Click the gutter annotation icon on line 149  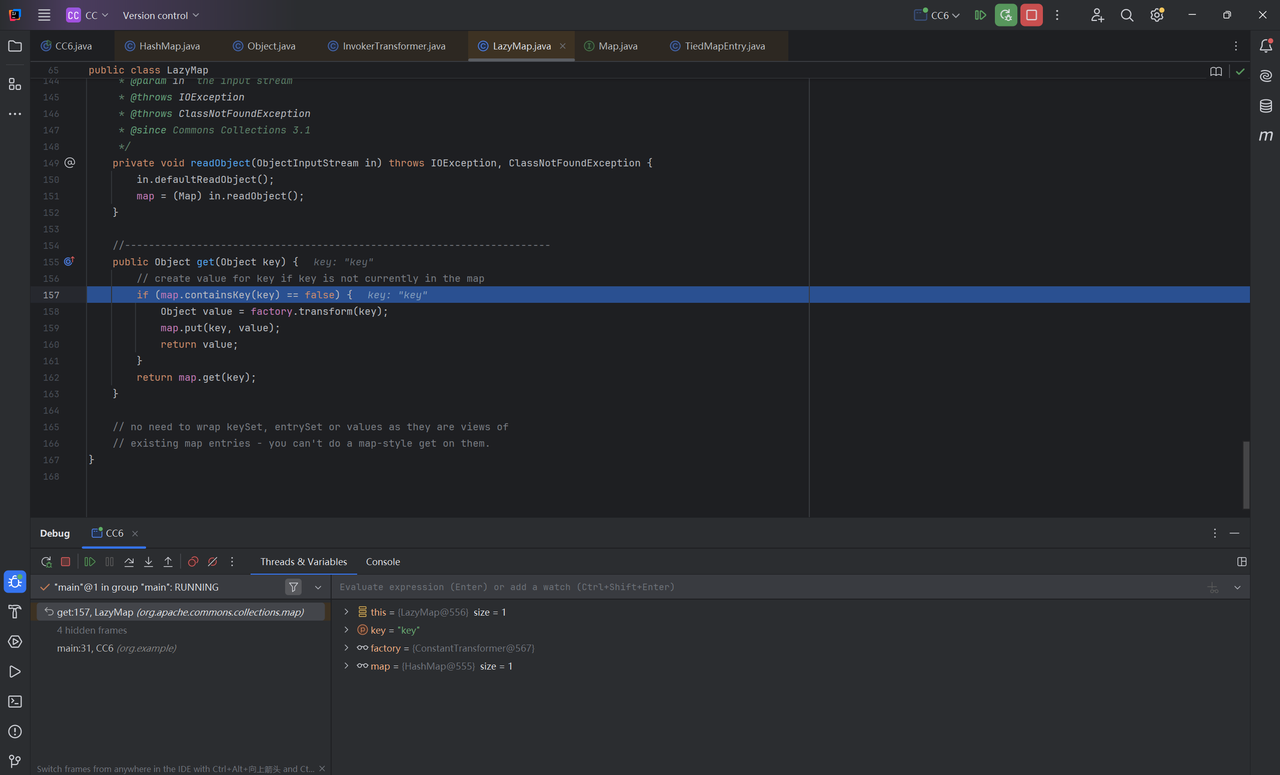click(x=70, y=162)
